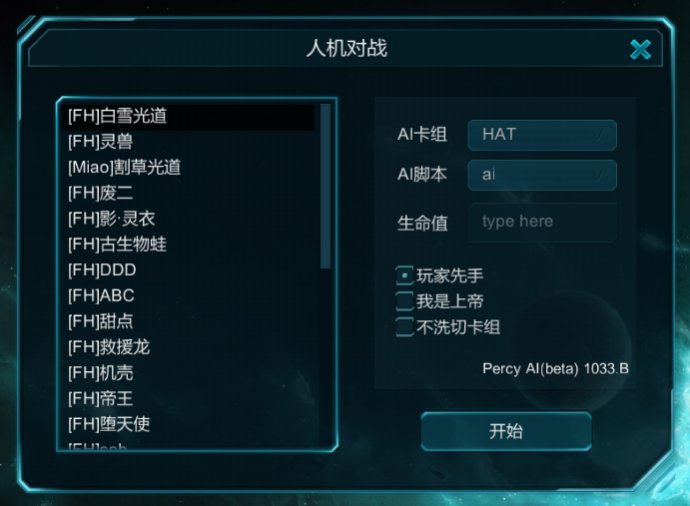Toggle the 我是上帝 checkbox

click(x=405, y=301)
